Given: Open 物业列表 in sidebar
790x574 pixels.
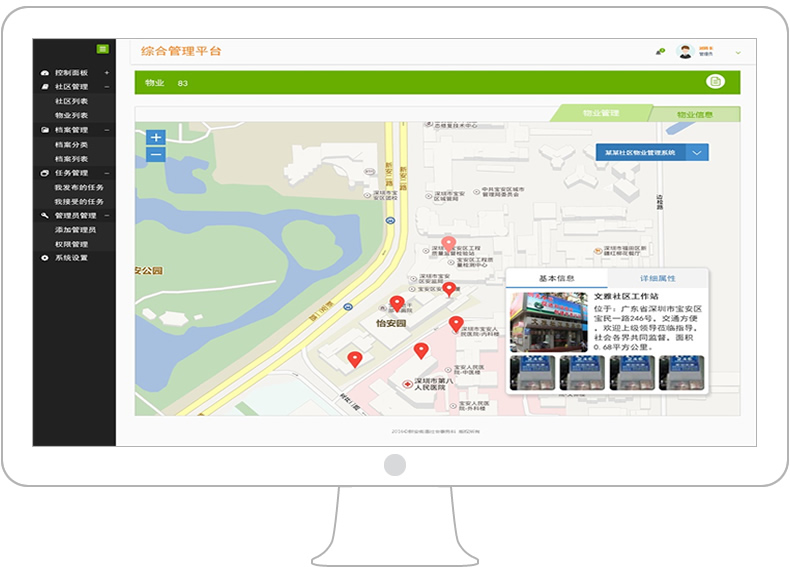Looking at the screenshot, I should pyautogui.click(x=71, y=115).
